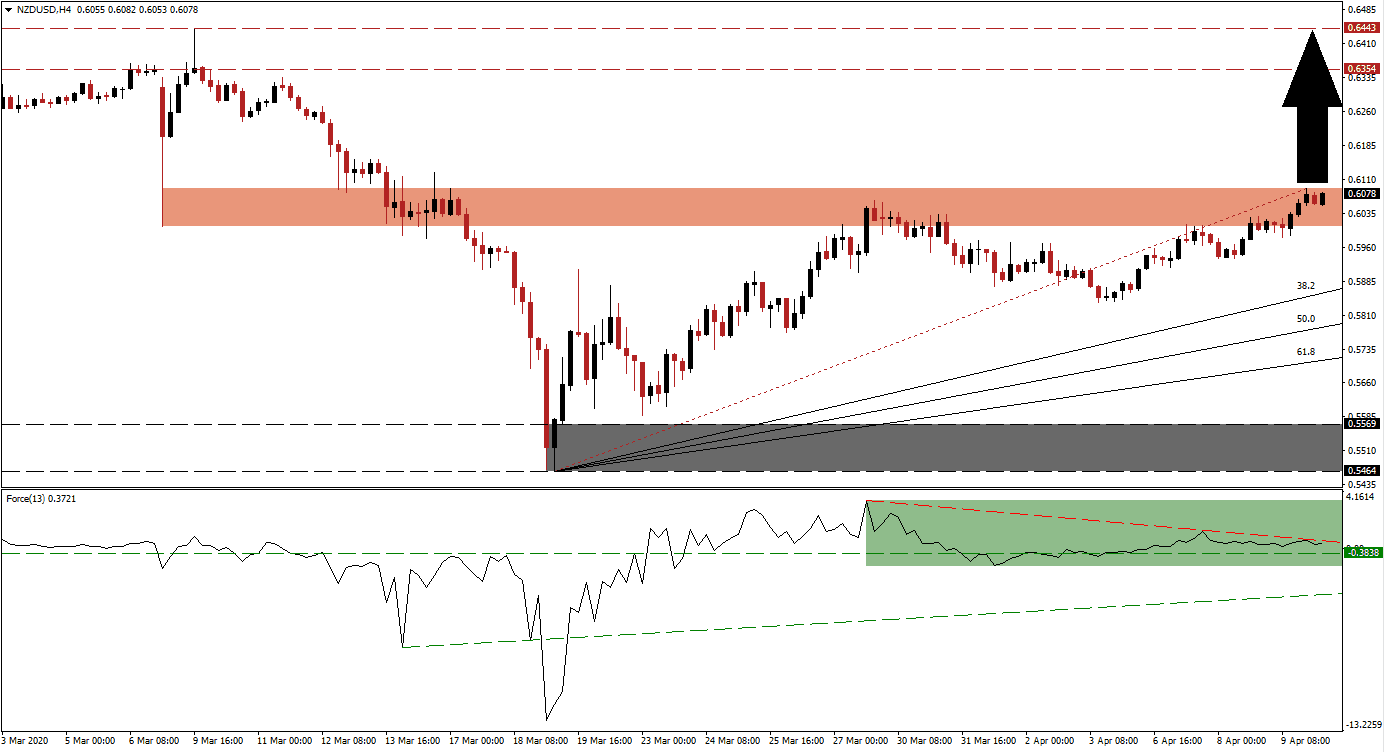Select the 38.2 Fibonacci fan label
This screenshot has height=752, width=1385.
1305,285
